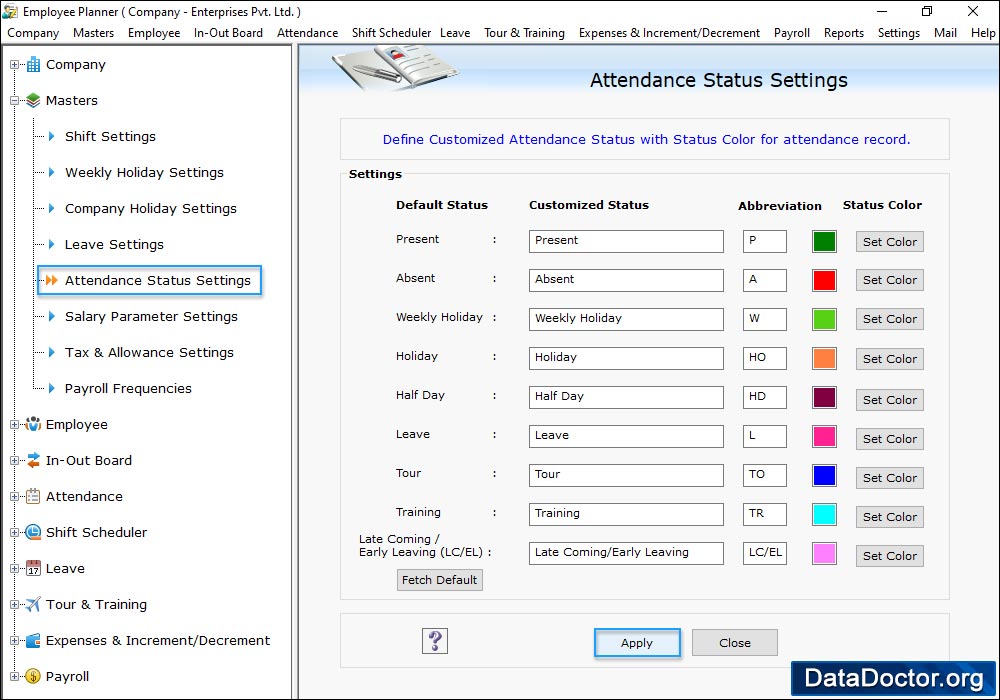Click the Company building icon in tree
The height and width of the screenshot is (700, 1000).
(x=33, y=64)
